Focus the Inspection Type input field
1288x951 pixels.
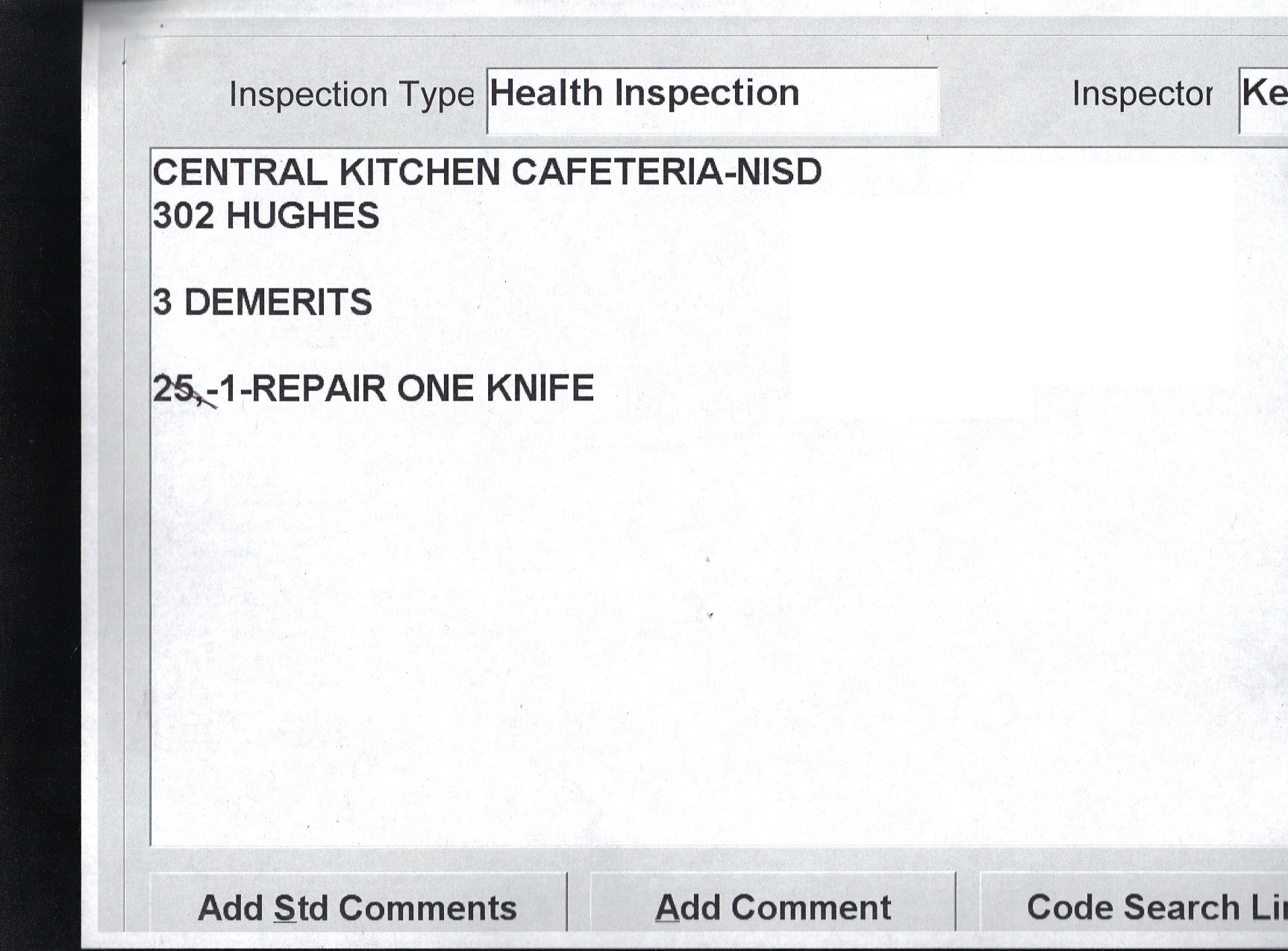click(x=711, y=100)
